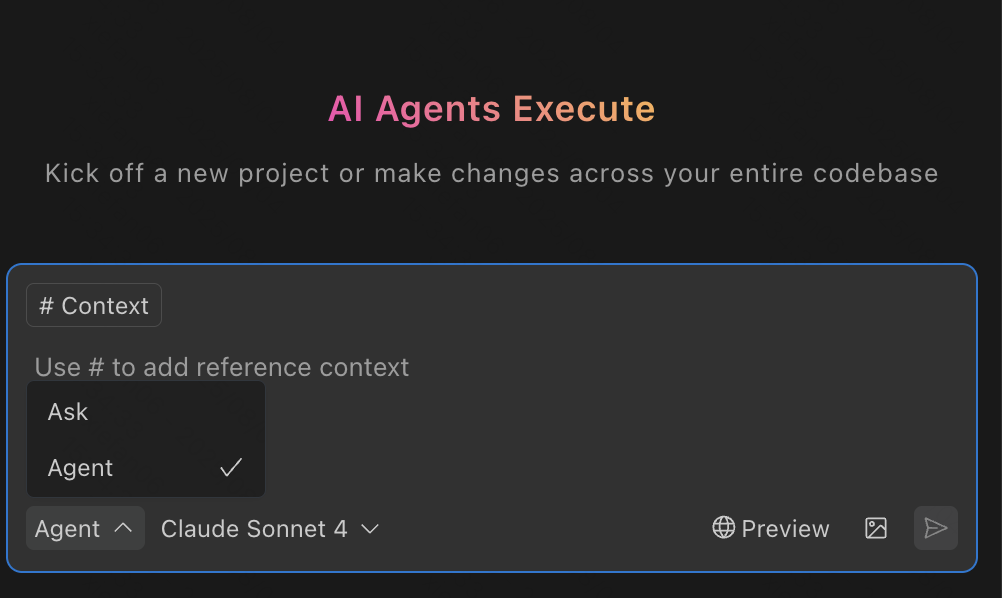Click the globe icon beside Preview
Viewport: 1002px width, 598px height.
click(723, 528)
